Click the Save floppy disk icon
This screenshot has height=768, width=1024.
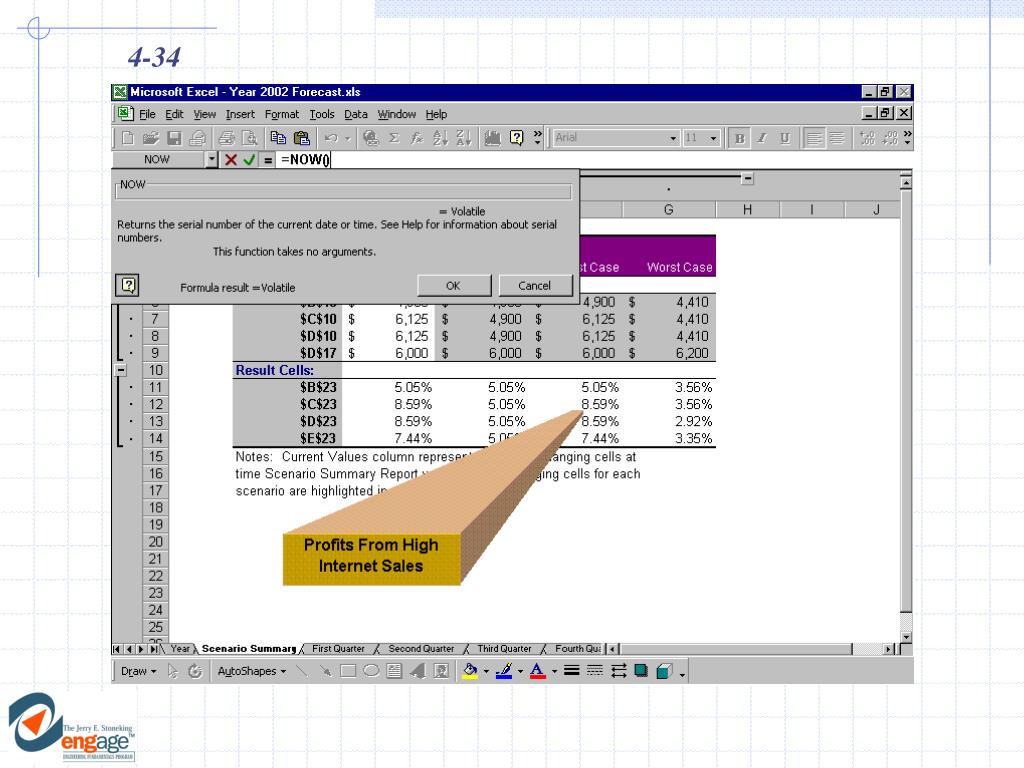174,138
